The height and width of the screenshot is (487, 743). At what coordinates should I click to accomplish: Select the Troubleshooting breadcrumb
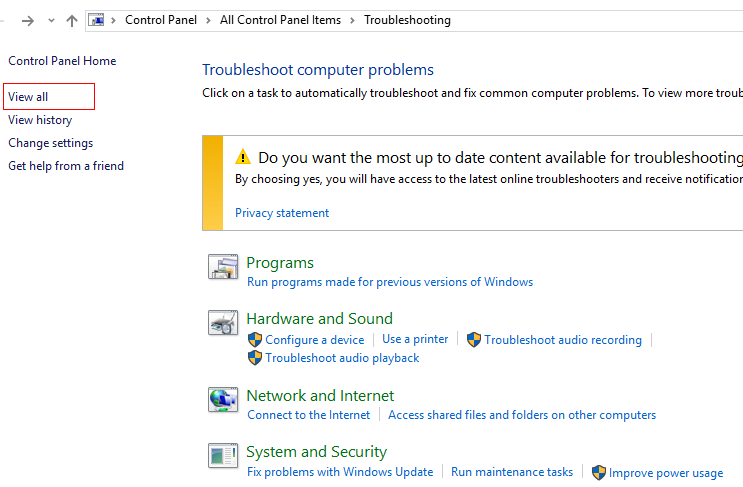[x=407, y=20]
